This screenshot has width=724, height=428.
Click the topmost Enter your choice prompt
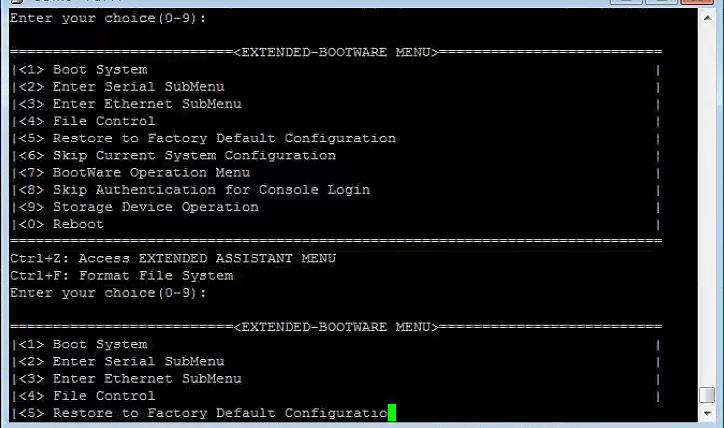108,18
